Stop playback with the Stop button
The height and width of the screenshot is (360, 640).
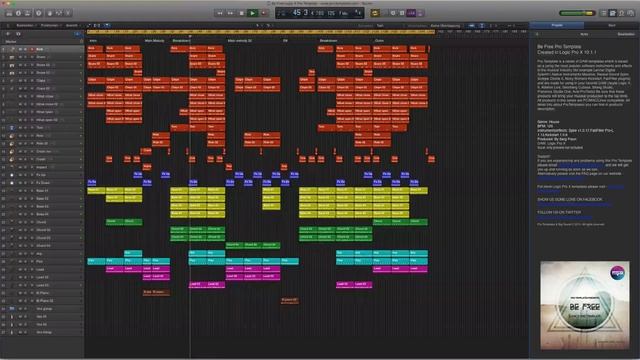pos(242,13)
